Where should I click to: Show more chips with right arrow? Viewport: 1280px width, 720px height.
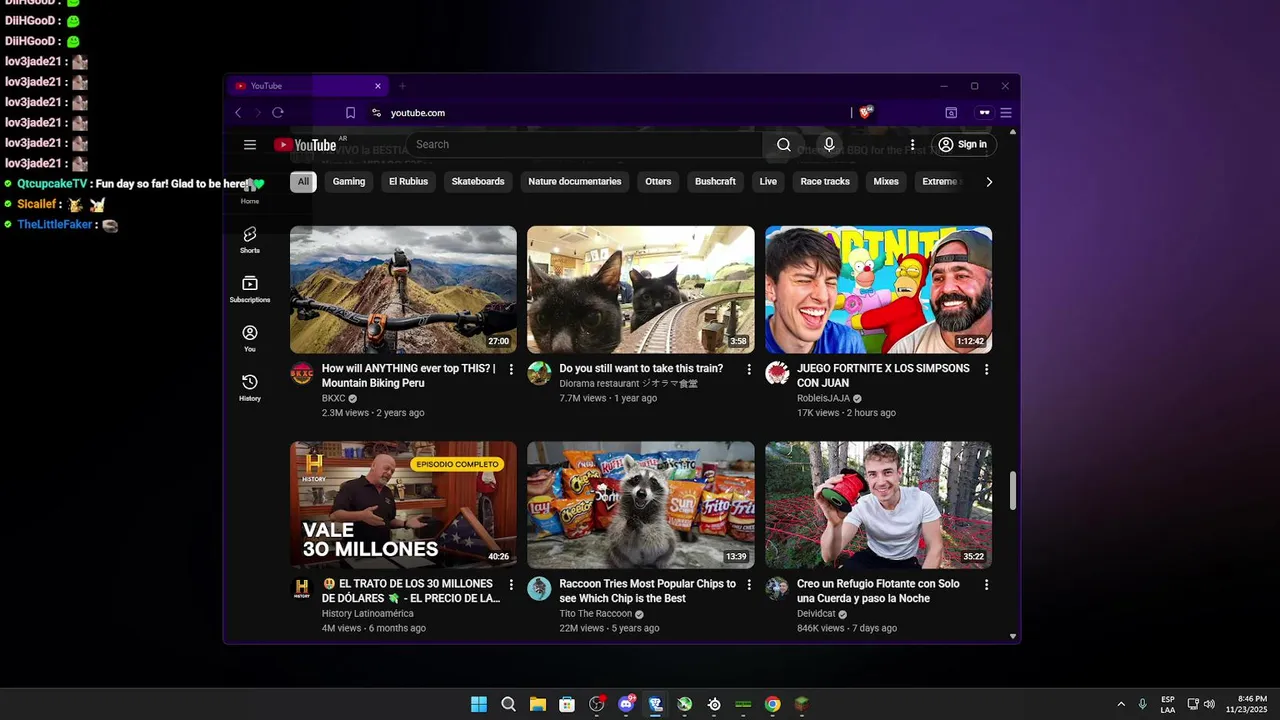coord(989,182)
